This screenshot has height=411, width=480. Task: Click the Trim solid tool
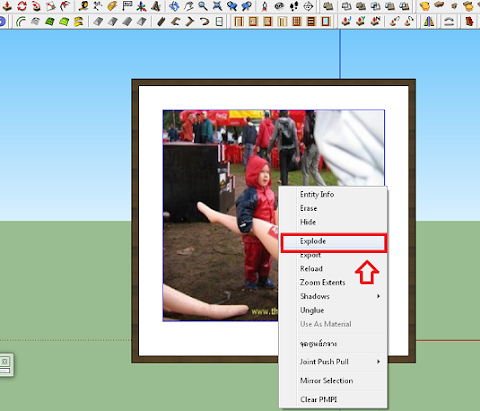[390, 6]
